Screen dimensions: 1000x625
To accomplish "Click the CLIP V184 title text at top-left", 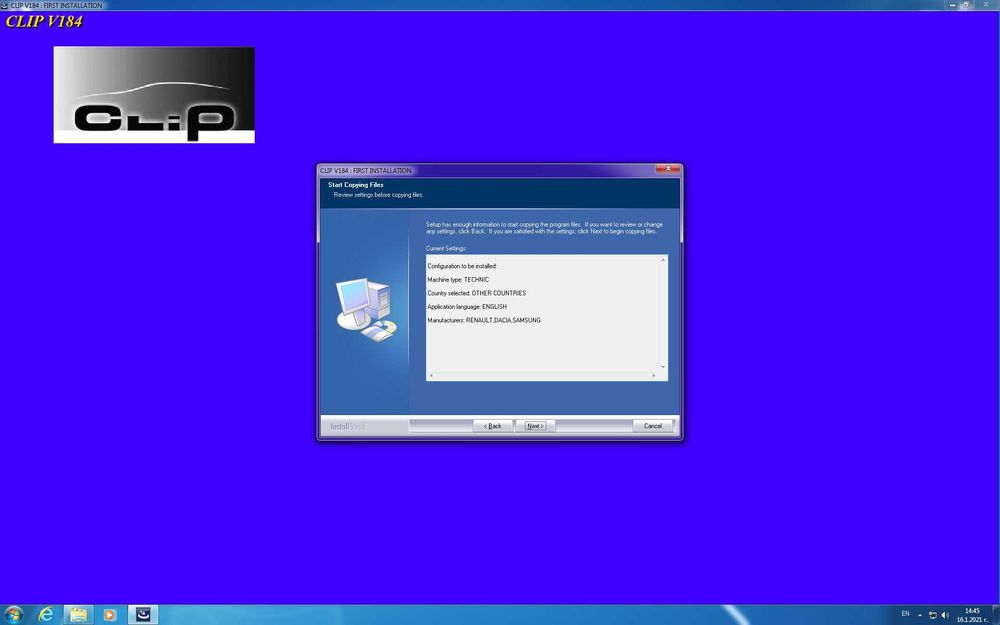I will click(44, 21).
